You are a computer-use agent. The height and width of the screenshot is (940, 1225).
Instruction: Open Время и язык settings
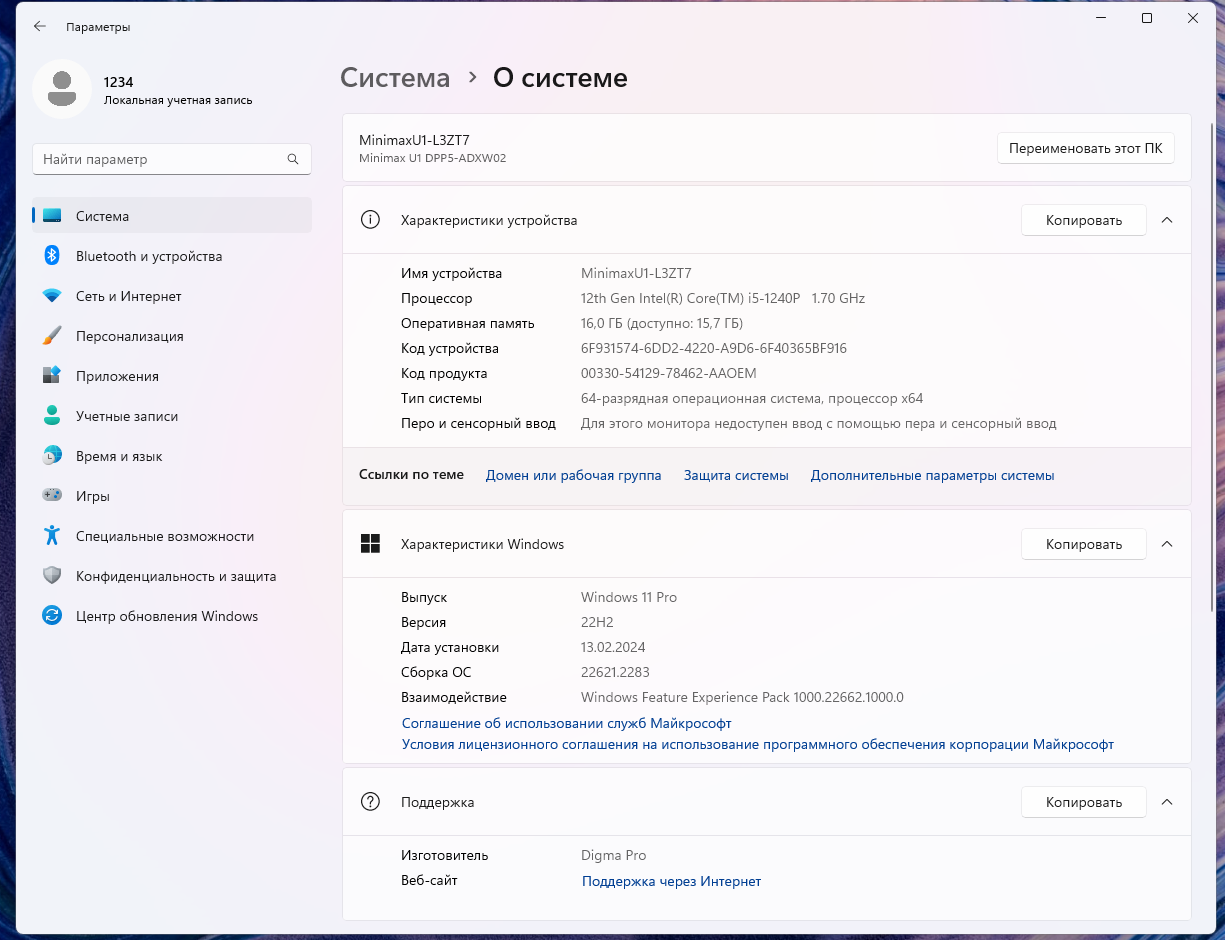(x=172, y=456)
